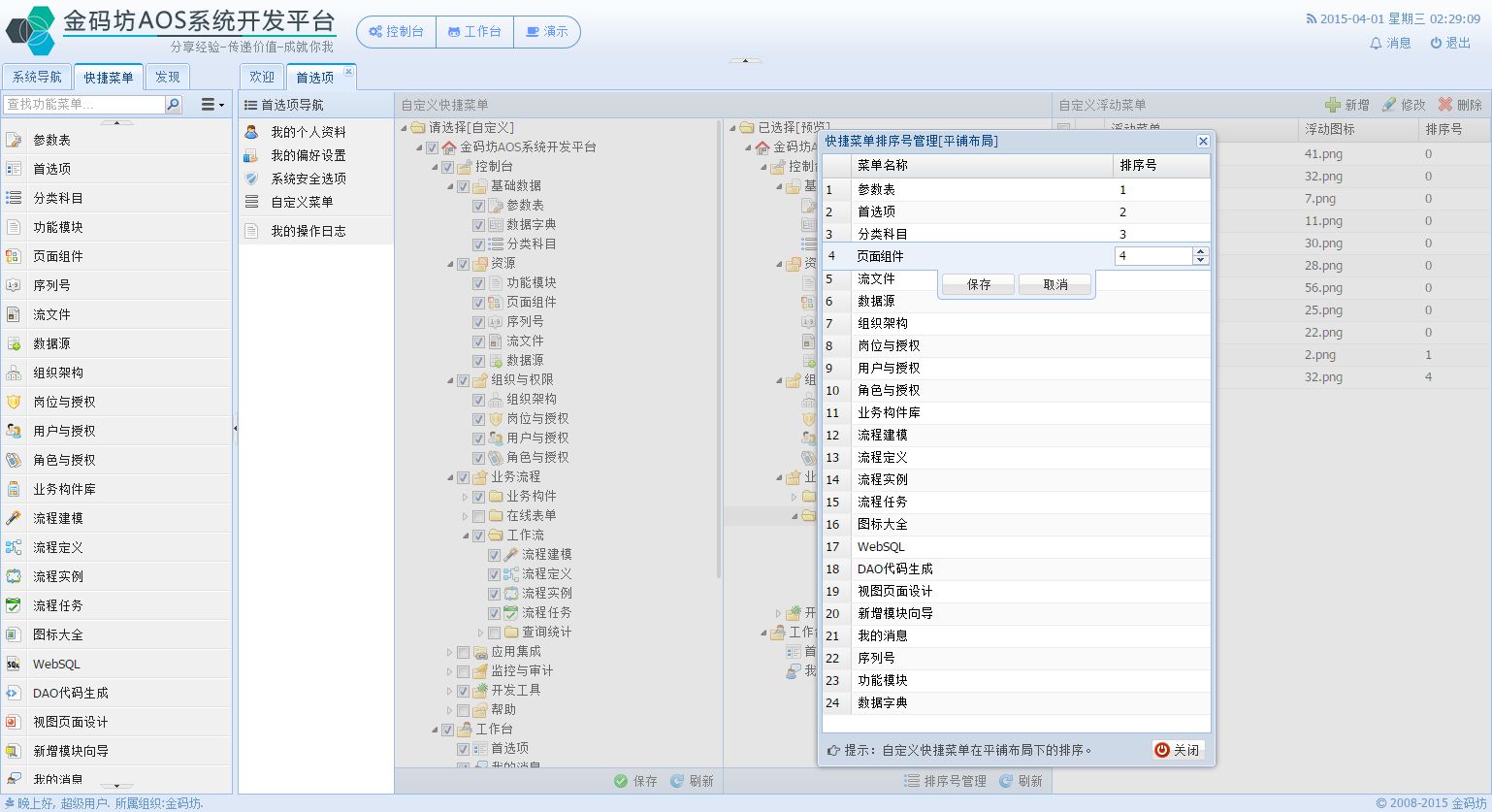Click the 退出 power icon
The height and width of the screenshot is (812, 1492).
[x=1436, y=44]
